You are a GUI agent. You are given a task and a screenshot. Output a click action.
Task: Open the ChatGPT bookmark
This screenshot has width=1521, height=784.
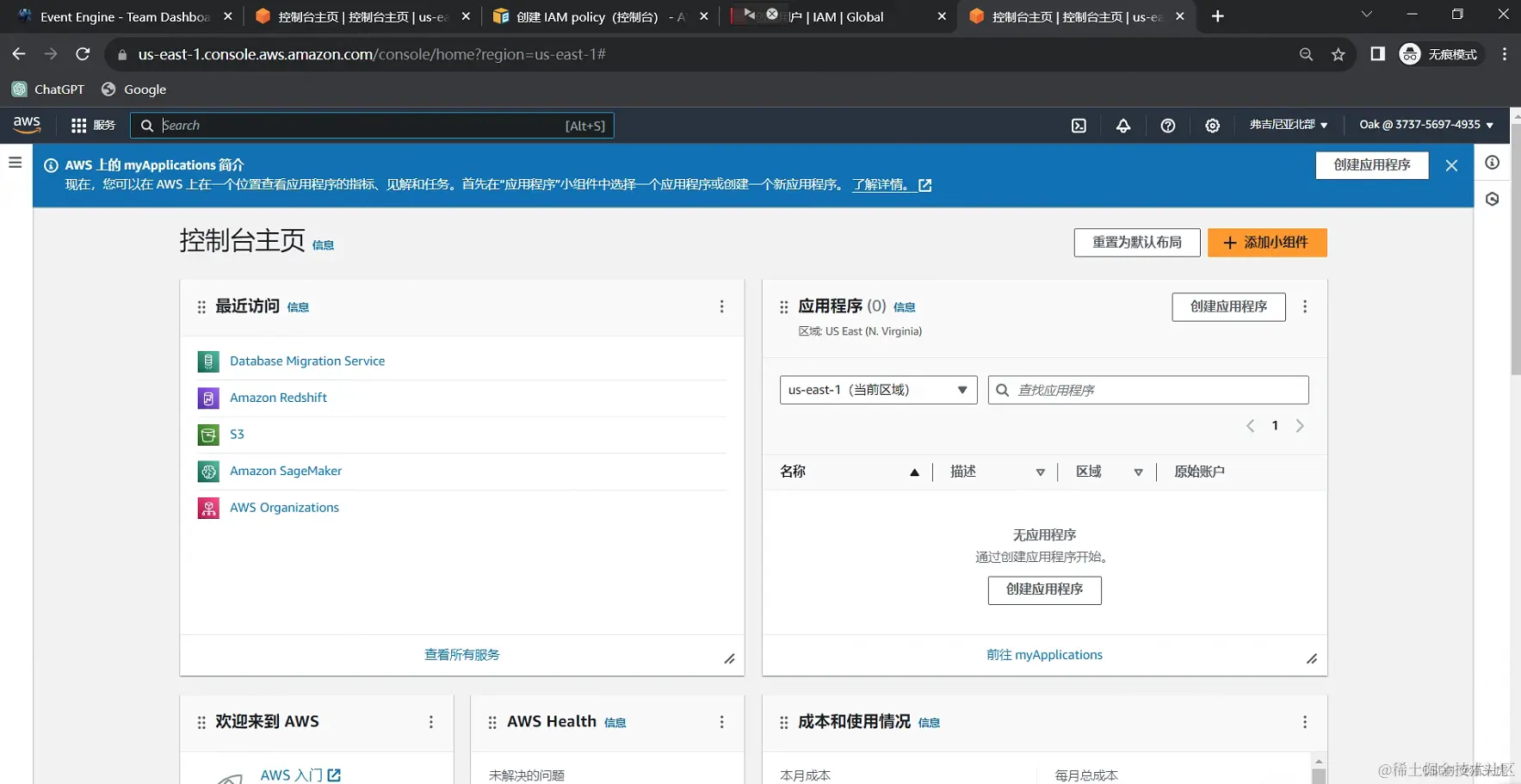(x=48, y=90)
